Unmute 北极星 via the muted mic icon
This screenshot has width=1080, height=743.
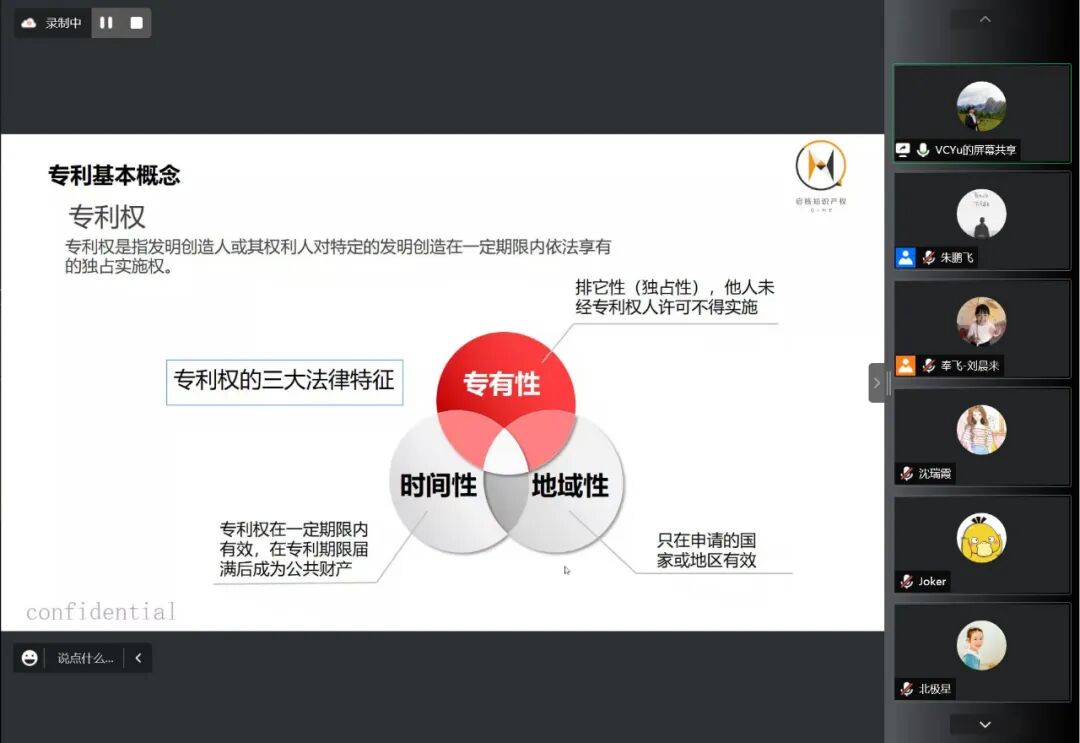[905, 689]
